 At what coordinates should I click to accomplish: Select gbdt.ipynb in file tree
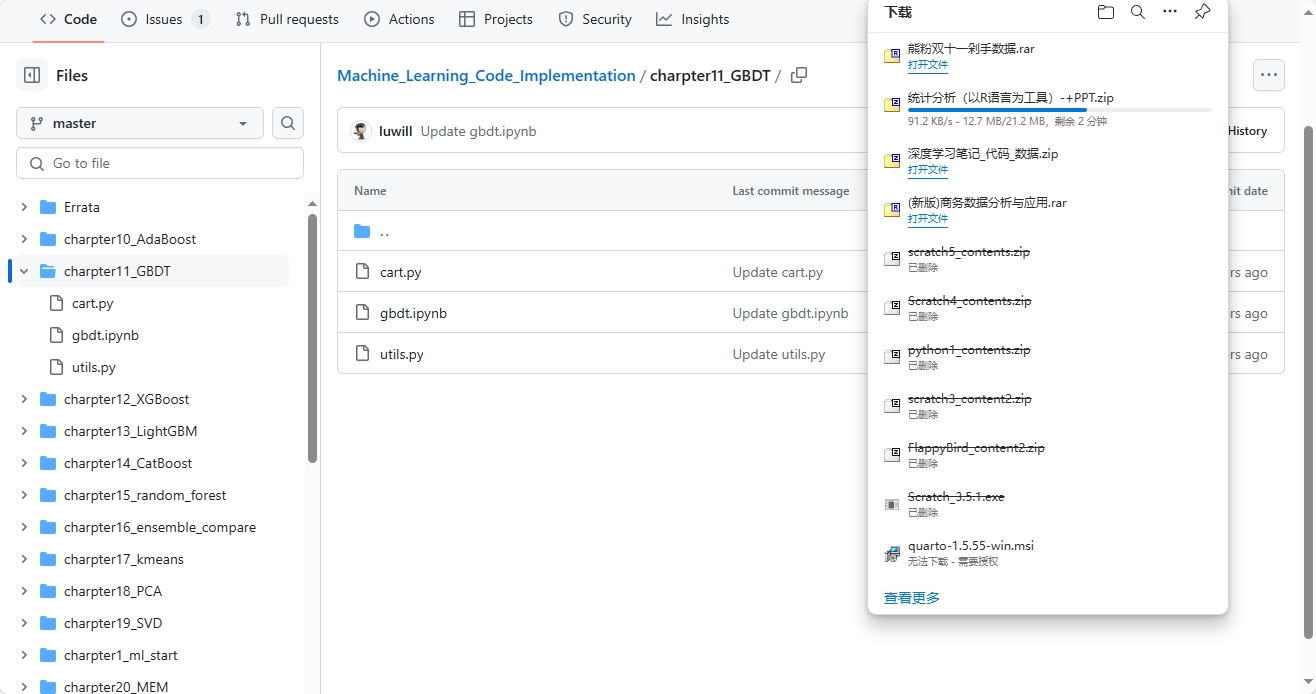click(x=105, y=335)
